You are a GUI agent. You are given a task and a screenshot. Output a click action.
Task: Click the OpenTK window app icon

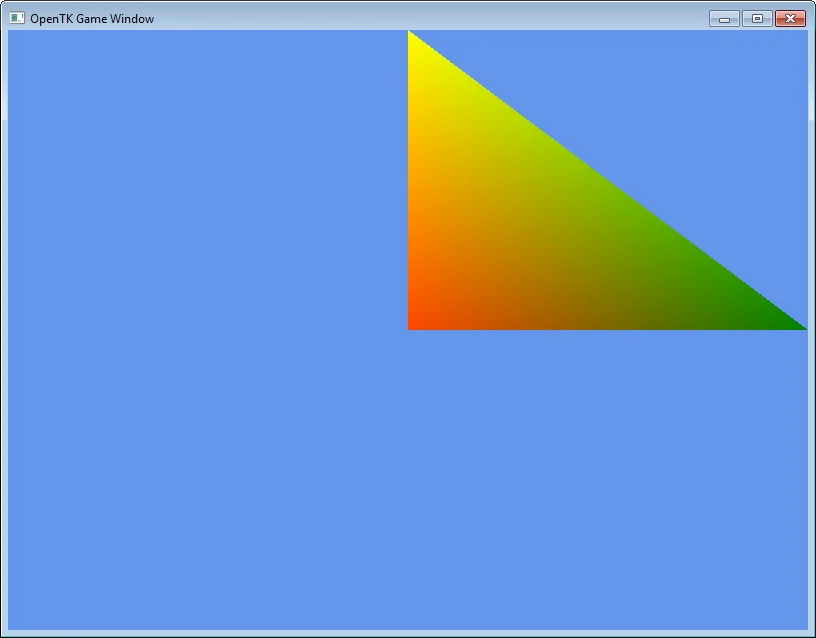point(17,18)
